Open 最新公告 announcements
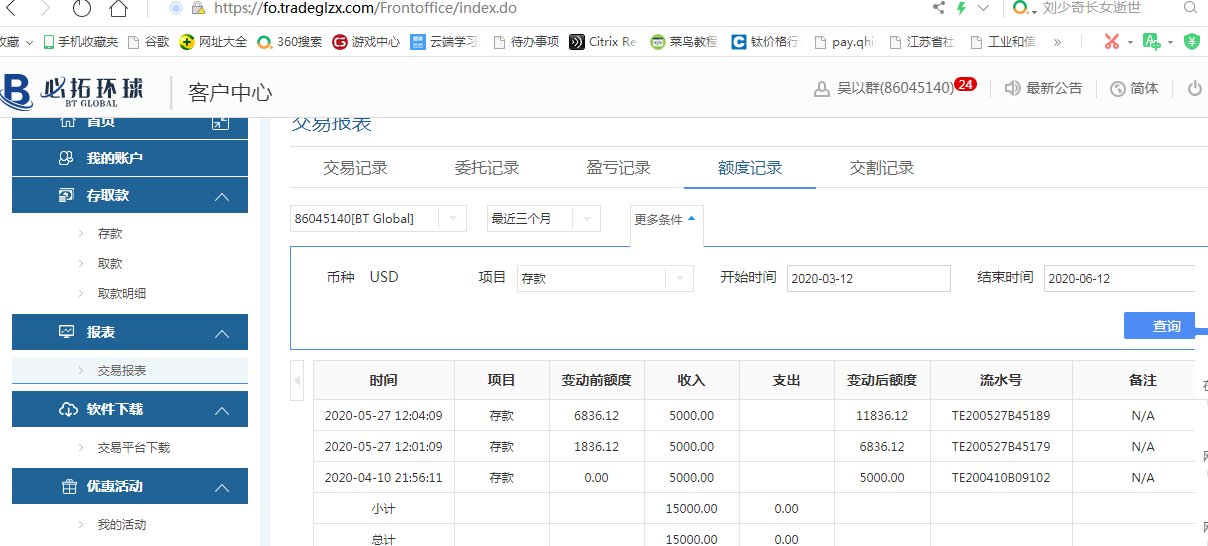 coord(1043,88)
